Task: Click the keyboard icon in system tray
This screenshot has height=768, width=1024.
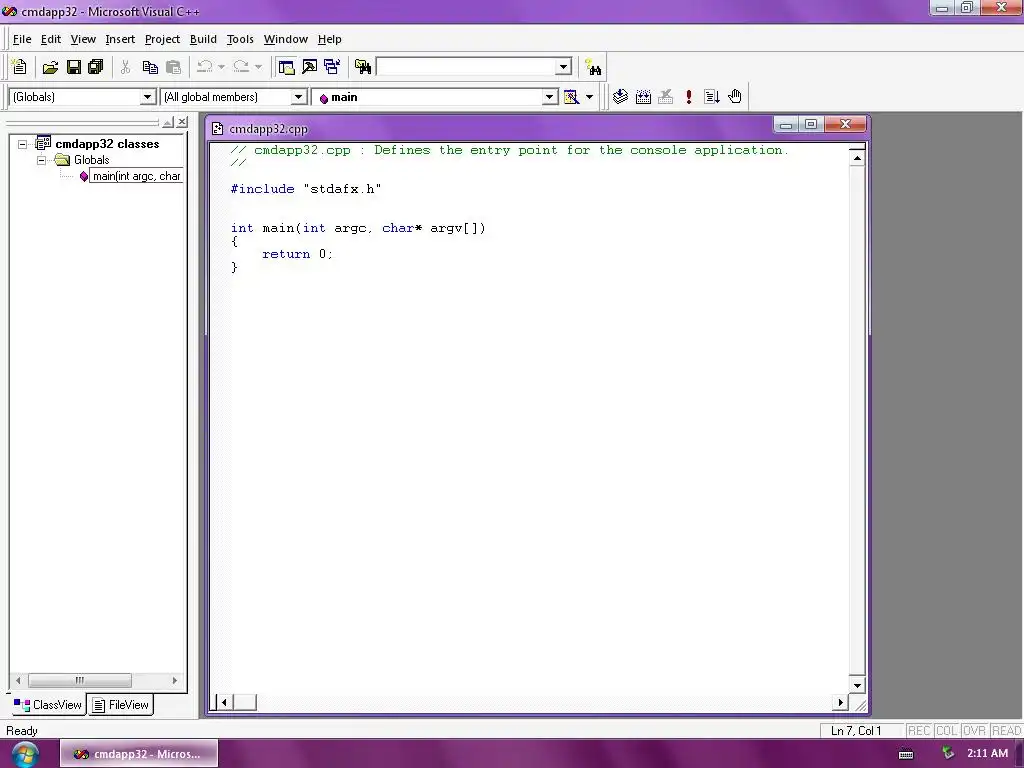Action: tap(906, 754)
